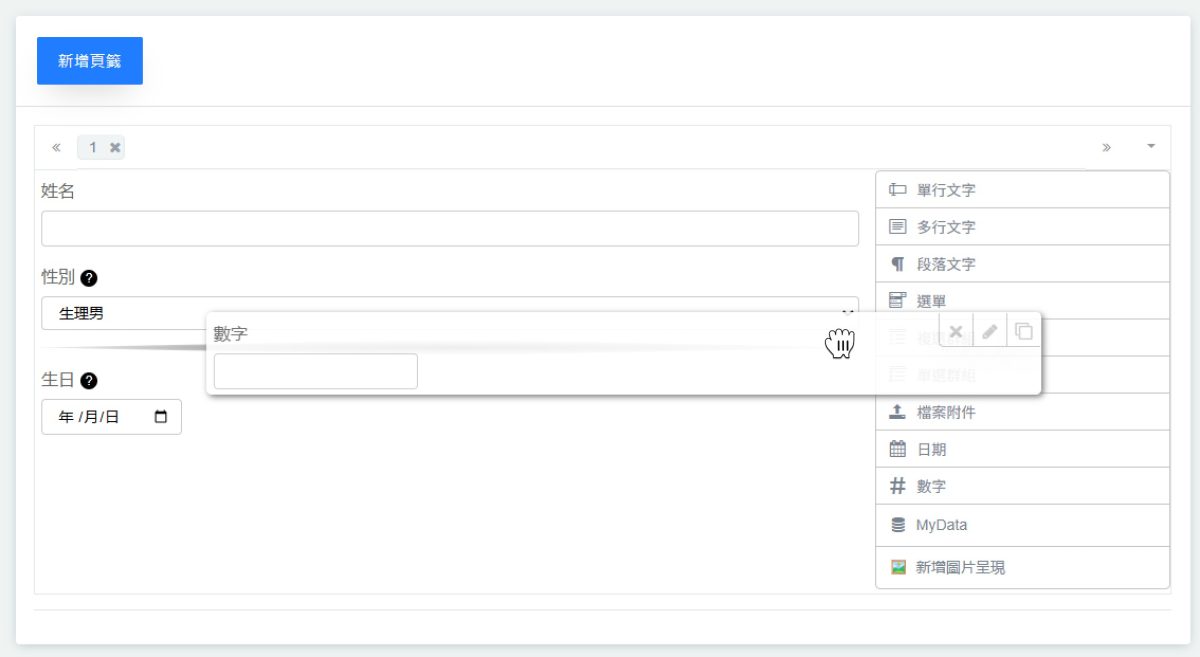Edit the 數字 field with pencil icon
1200x657 pixels.
click(x=990, y=332)
